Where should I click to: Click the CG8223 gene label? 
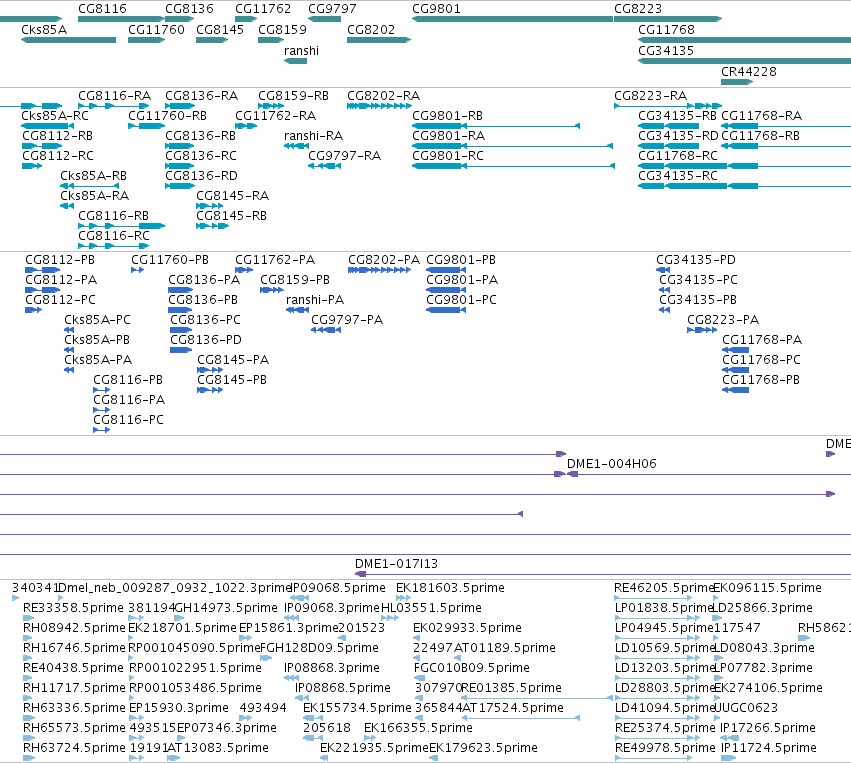(638, 9)
